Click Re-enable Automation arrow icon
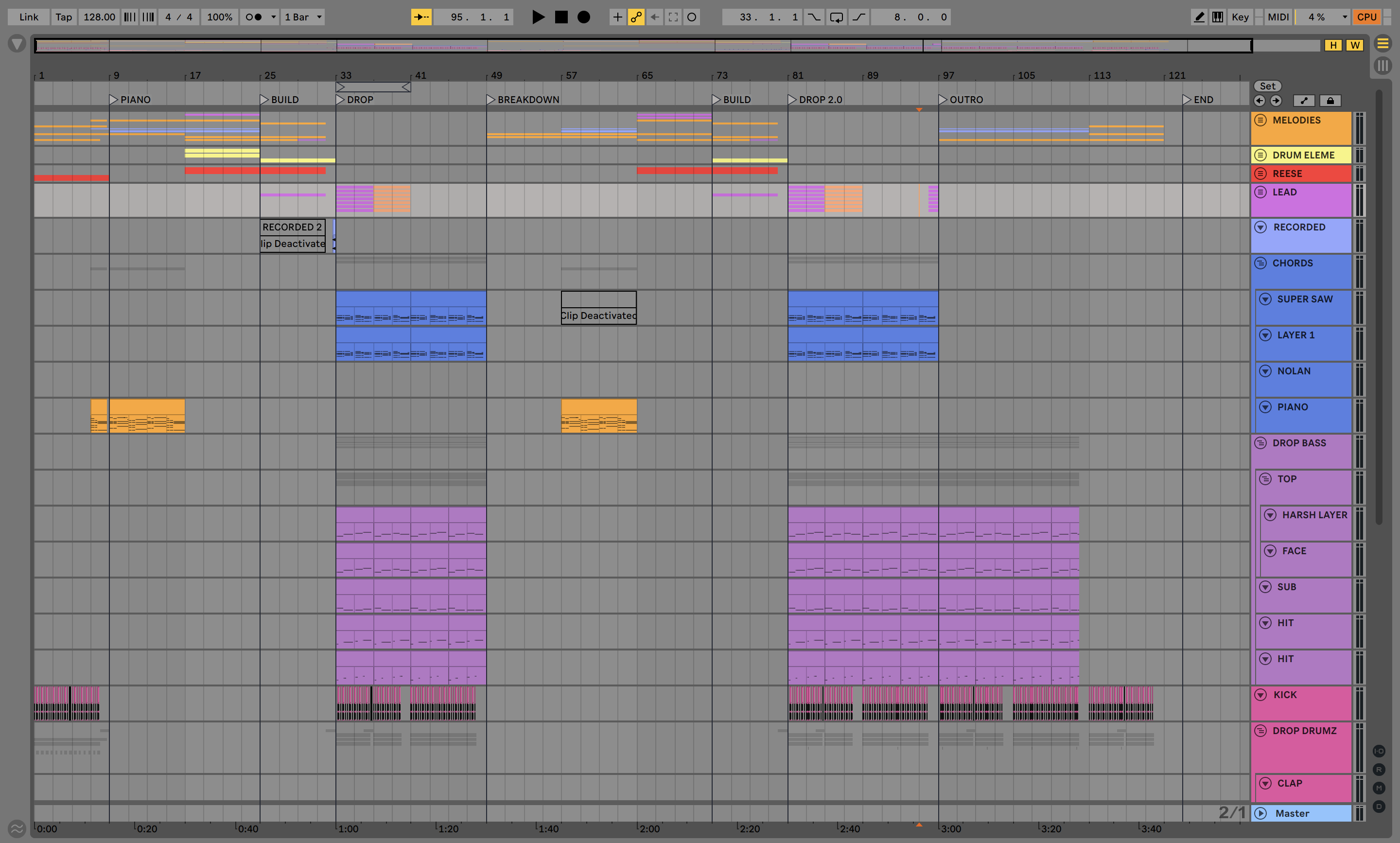This screenshot has height=843, width=1400. coord(655,17)
